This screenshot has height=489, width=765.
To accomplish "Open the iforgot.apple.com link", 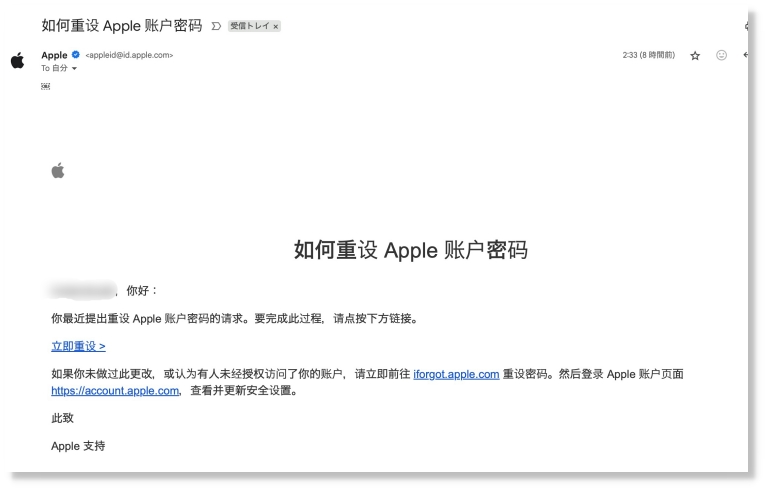I will pyautogui.click(x=455, y=374).
